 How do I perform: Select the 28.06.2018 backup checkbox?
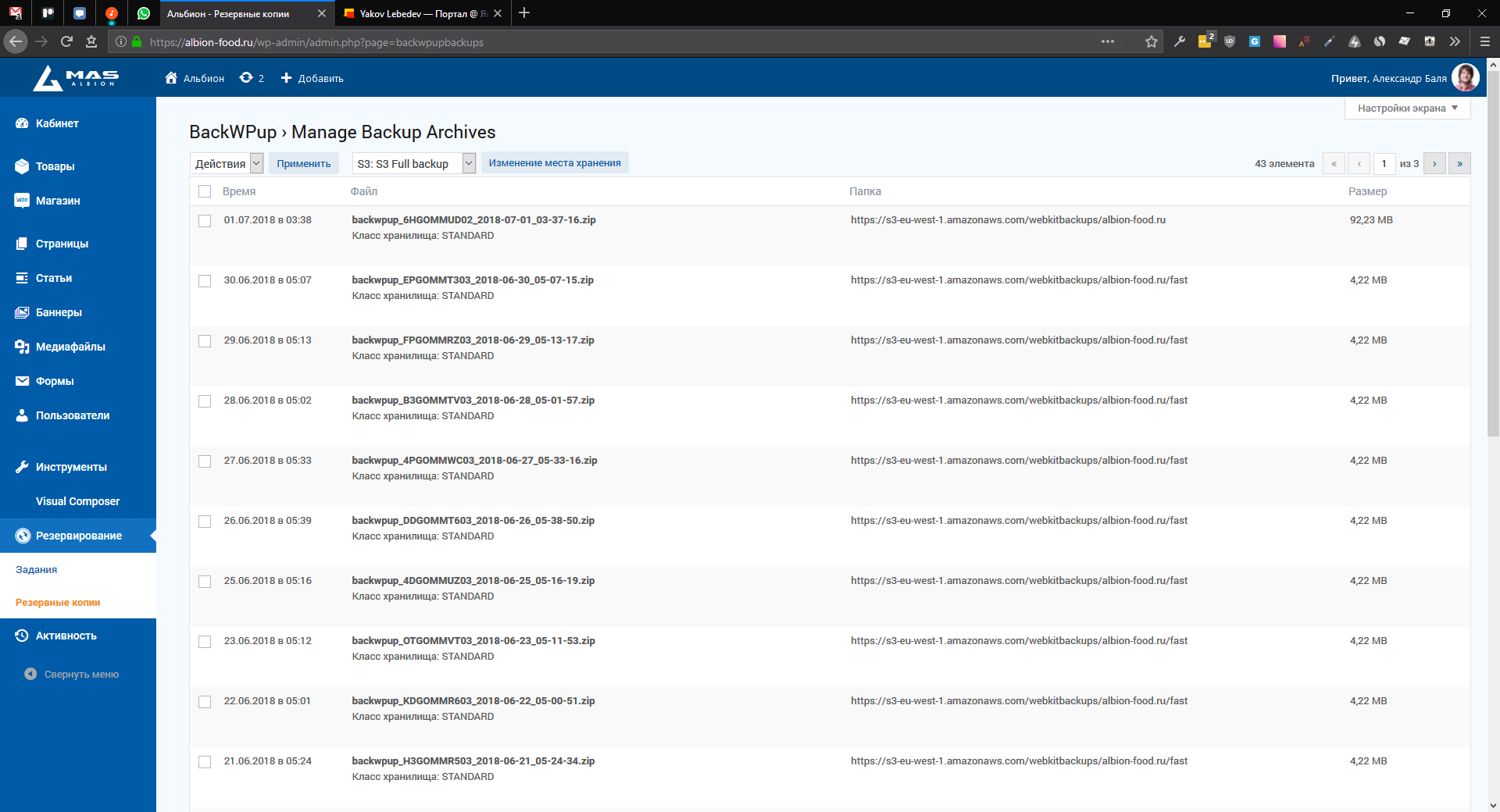205,401
